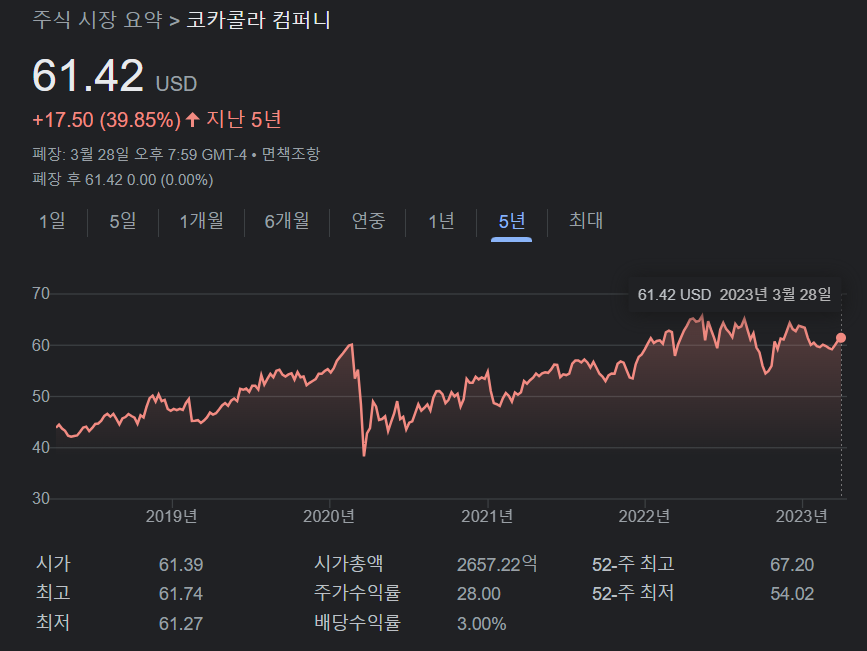Click the +17.50 (39.85%) change text
This screenshot has width=867, height=651.
pyautogui.click(x=107, y=120)
